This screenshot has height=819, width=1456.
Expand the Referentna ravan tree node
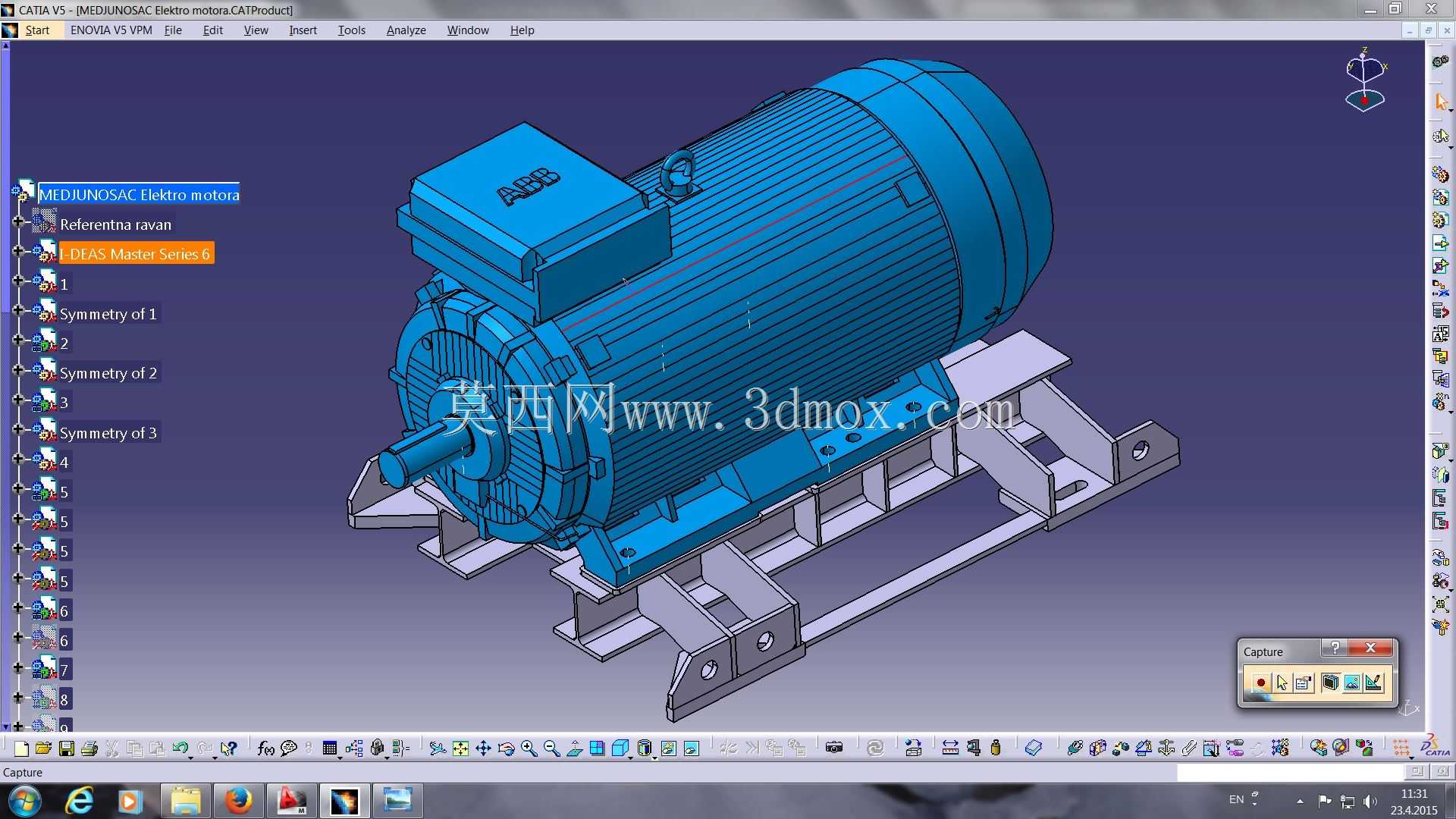(18, 221)
